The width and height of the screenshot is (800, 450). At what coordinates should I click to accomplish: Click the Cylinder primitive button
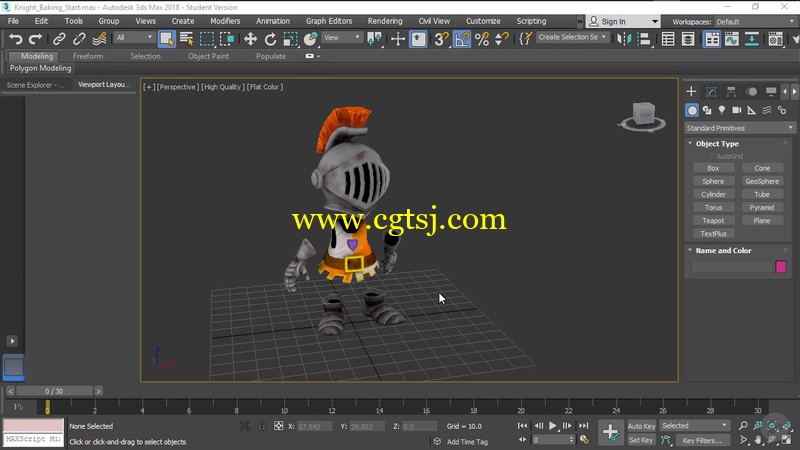point(713,194)
